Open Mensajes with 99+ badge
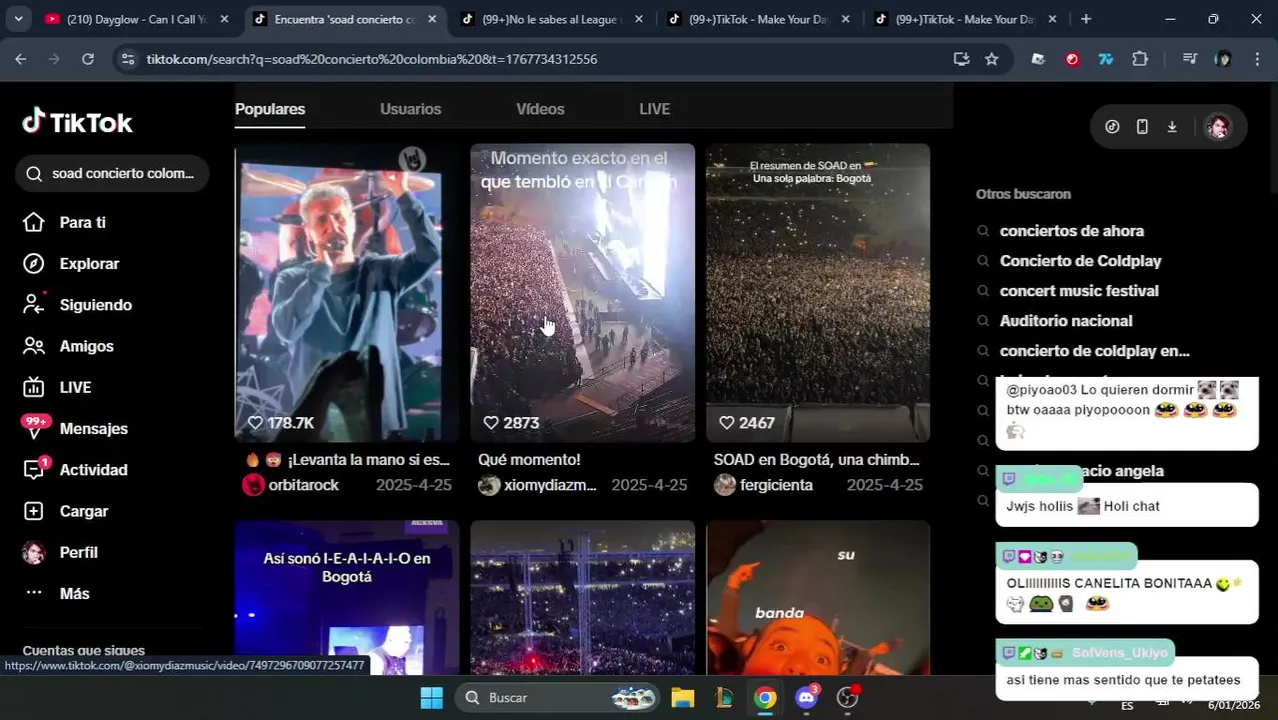The height and width of the screenshot is (720, 1278). click(x=93, y=428)
